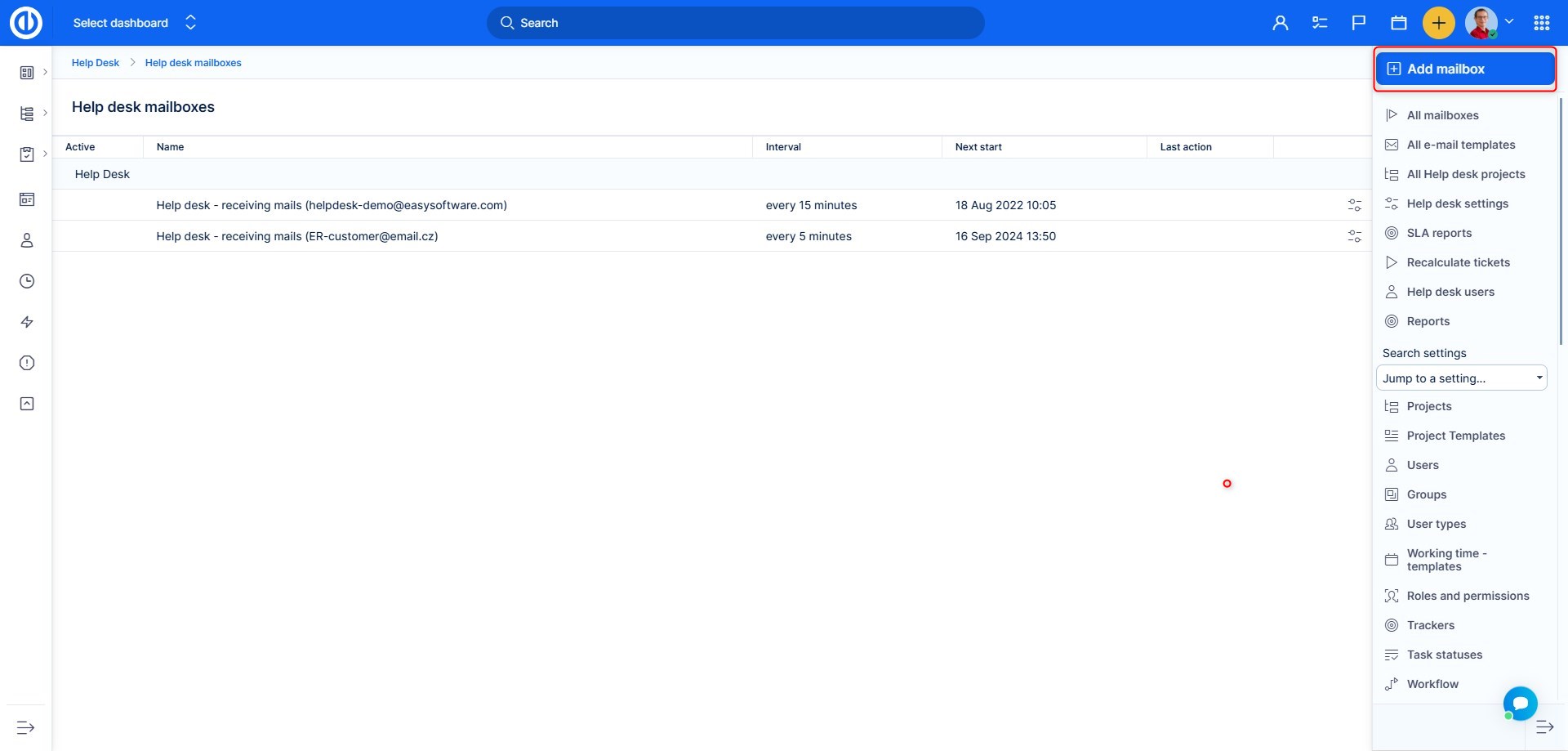This screenshot has width=1568, height=751.
Task: Open the chat support bubble
Action: coord(1520,703)
